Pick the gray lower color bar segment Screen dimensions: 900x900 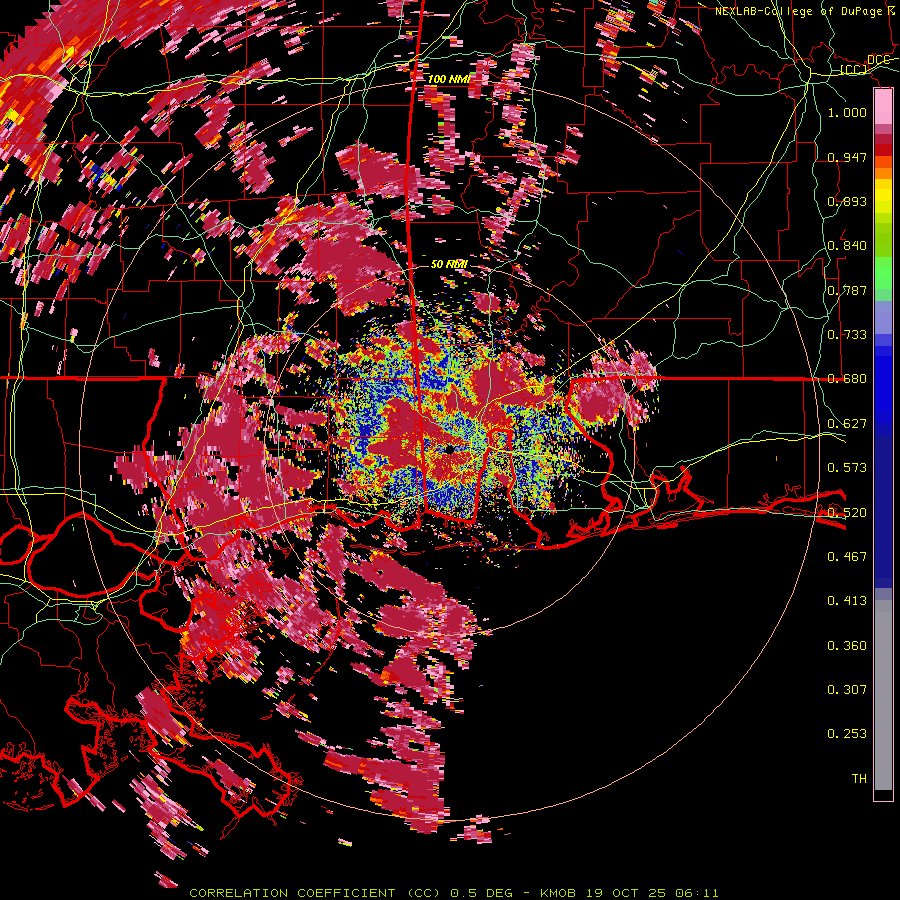883,695
